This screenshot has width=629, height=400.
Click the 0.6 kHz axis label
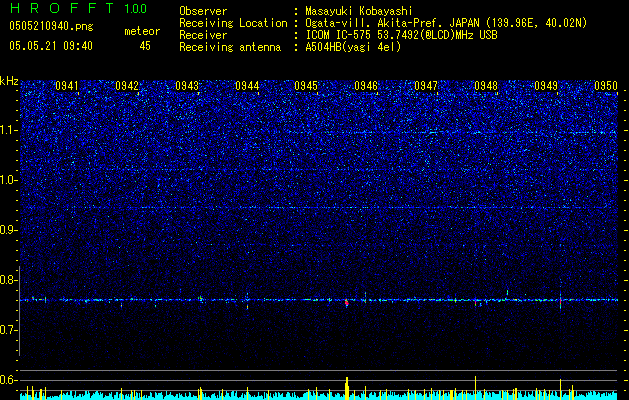9,380
